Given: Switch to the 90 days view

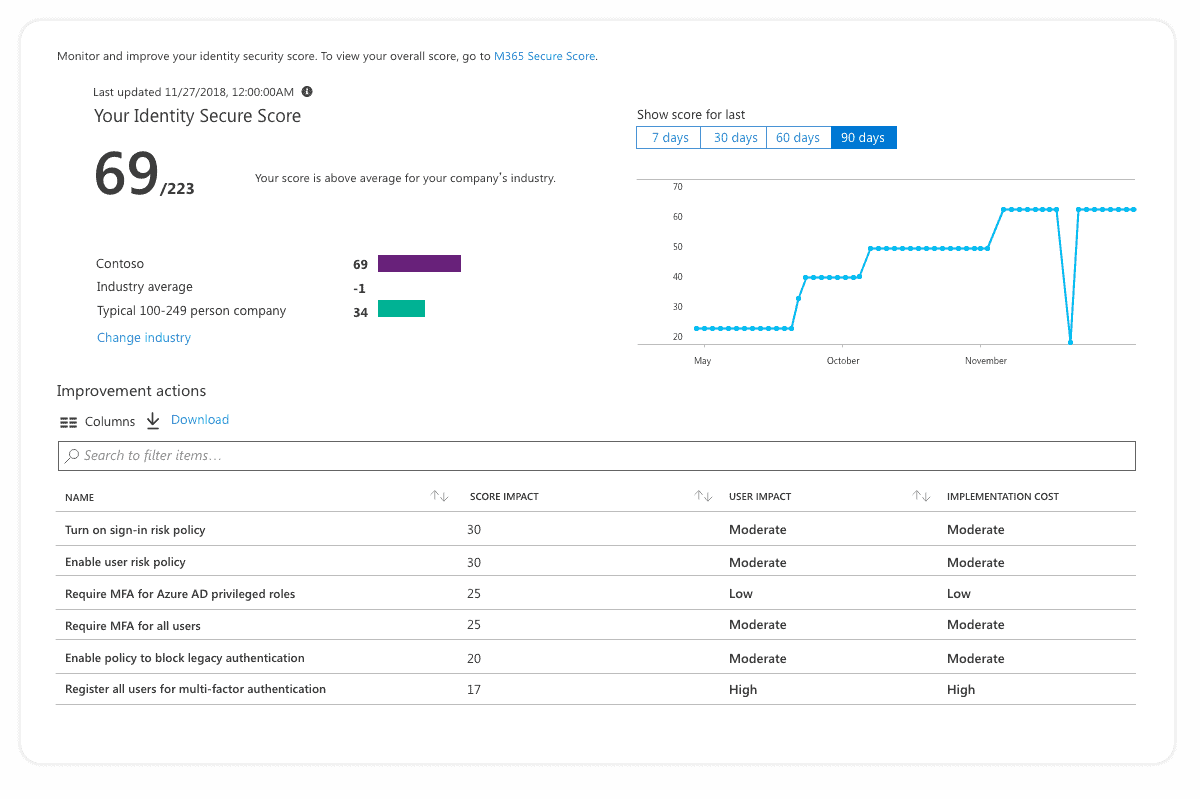Looking at the screenshot, I should [863, 137].
